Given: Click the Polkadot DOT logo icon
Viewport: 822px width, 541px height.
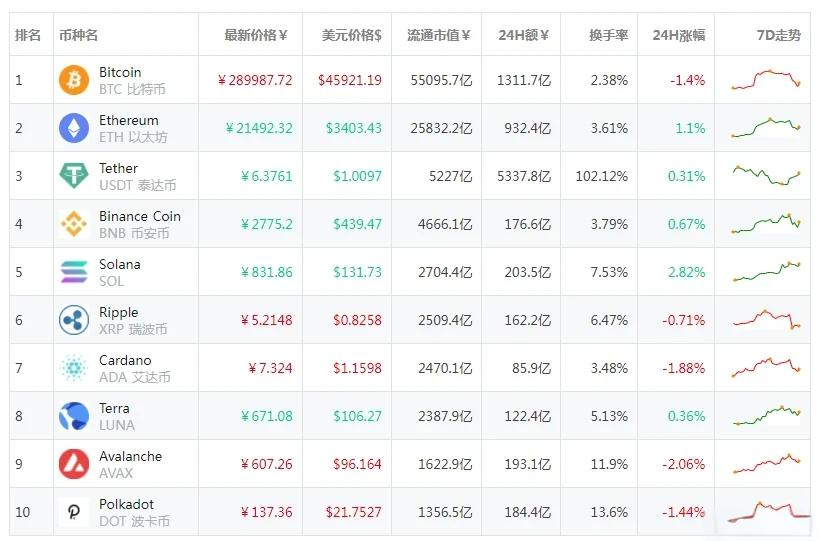Looking at the screenshot, I should [74, 512].
